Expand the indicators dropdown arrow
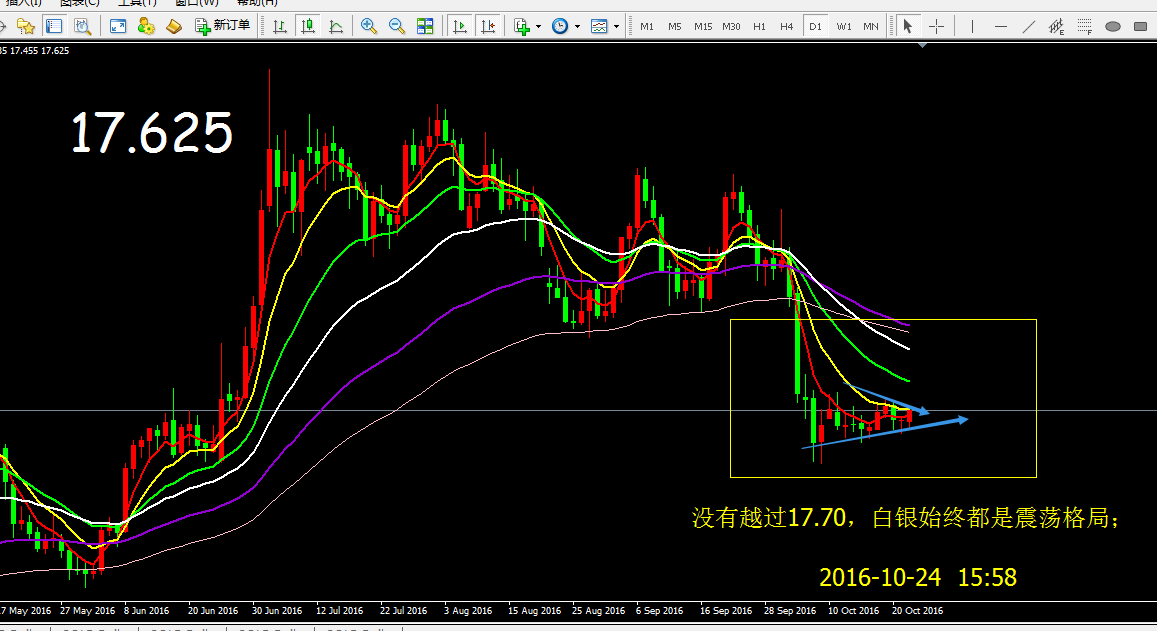 click(x=538, y=27)
